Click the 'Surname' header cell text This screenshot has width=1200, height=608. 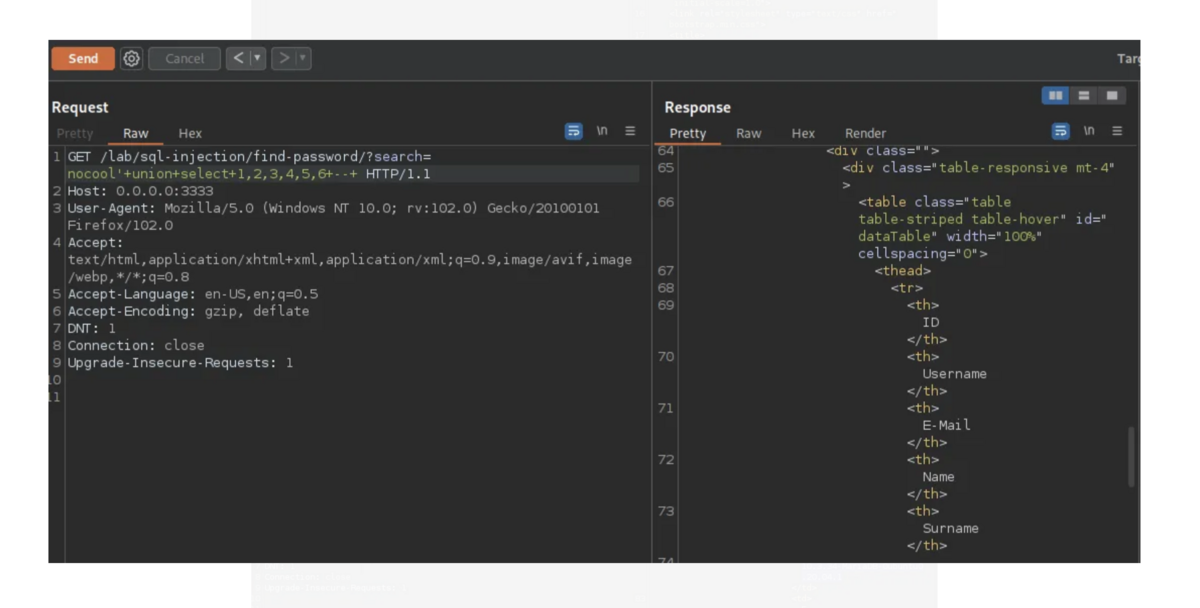click(x=950, y=528)
